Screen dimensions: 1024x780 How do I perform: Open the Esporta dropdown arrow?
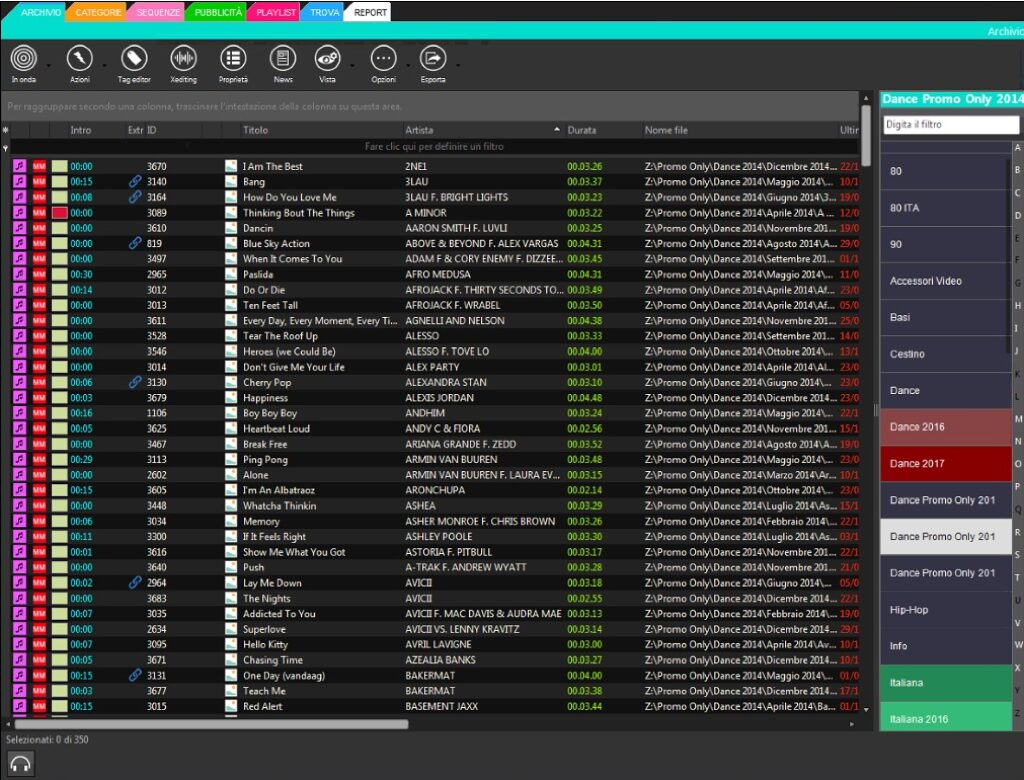point(457,66)
